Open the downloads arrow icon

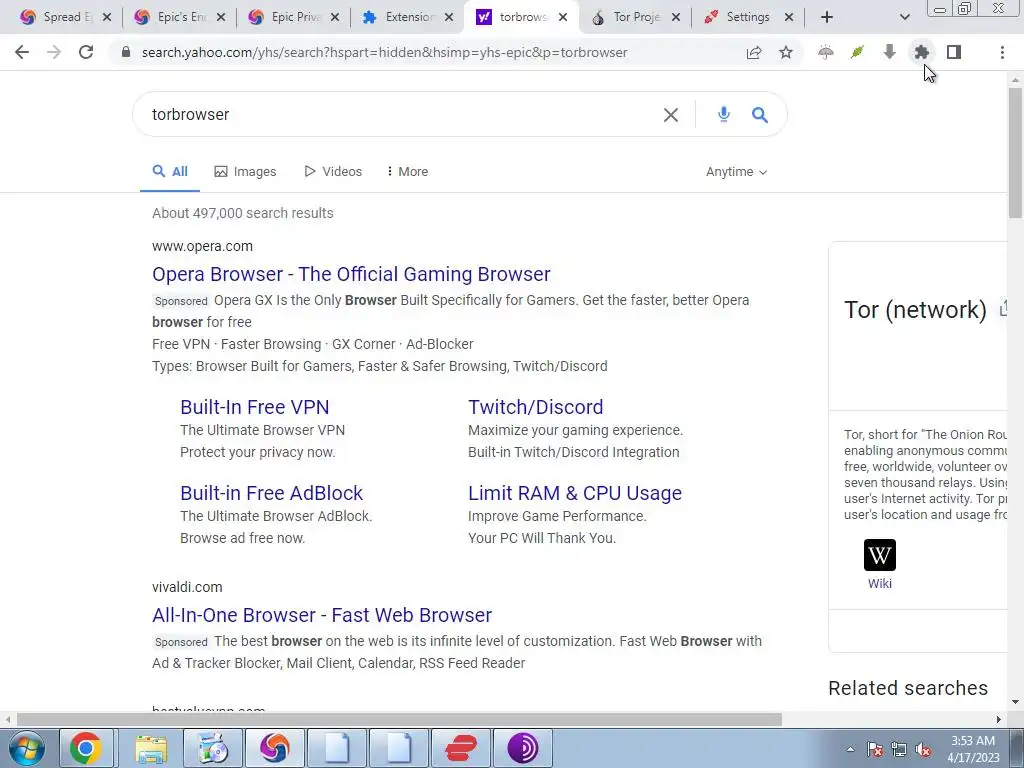tap(889, 52)
